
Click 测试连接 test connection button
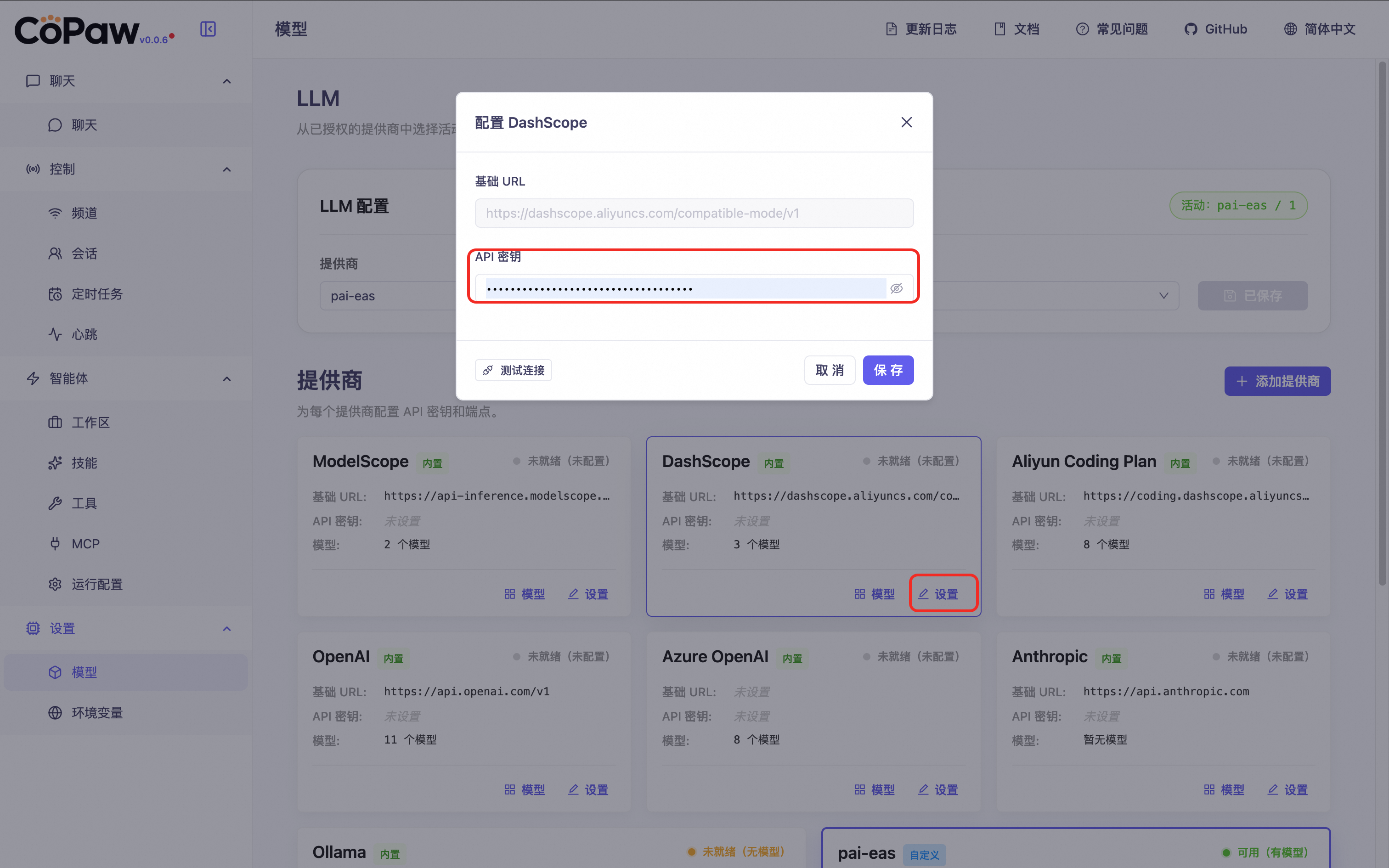coord(513,370)
